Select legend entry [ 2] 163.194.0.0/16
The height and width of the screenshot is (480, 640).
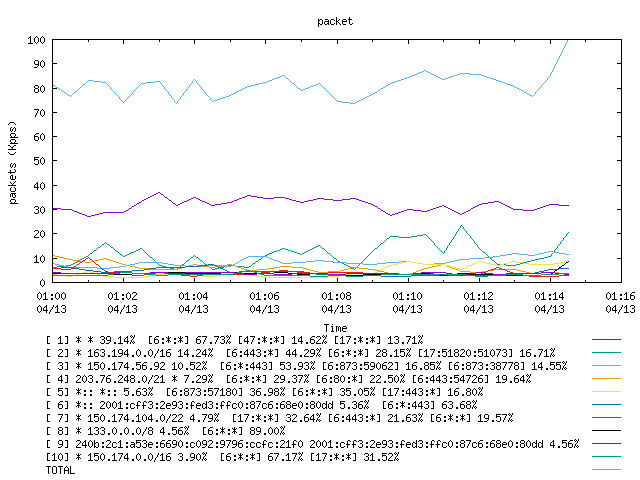[x=300, y=353]
